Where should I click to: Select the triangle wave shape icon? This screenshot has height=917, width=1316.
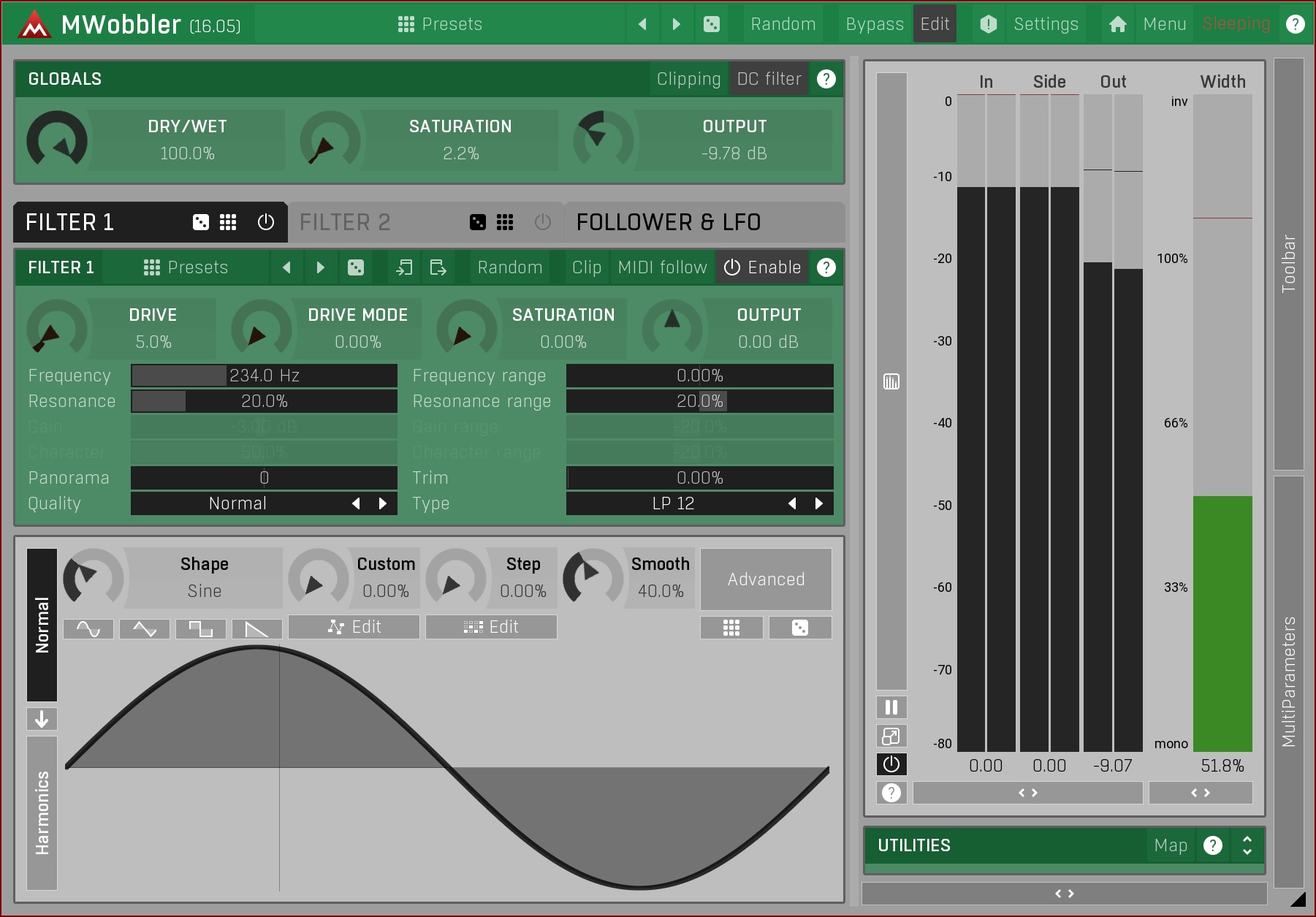pos(145,628)
